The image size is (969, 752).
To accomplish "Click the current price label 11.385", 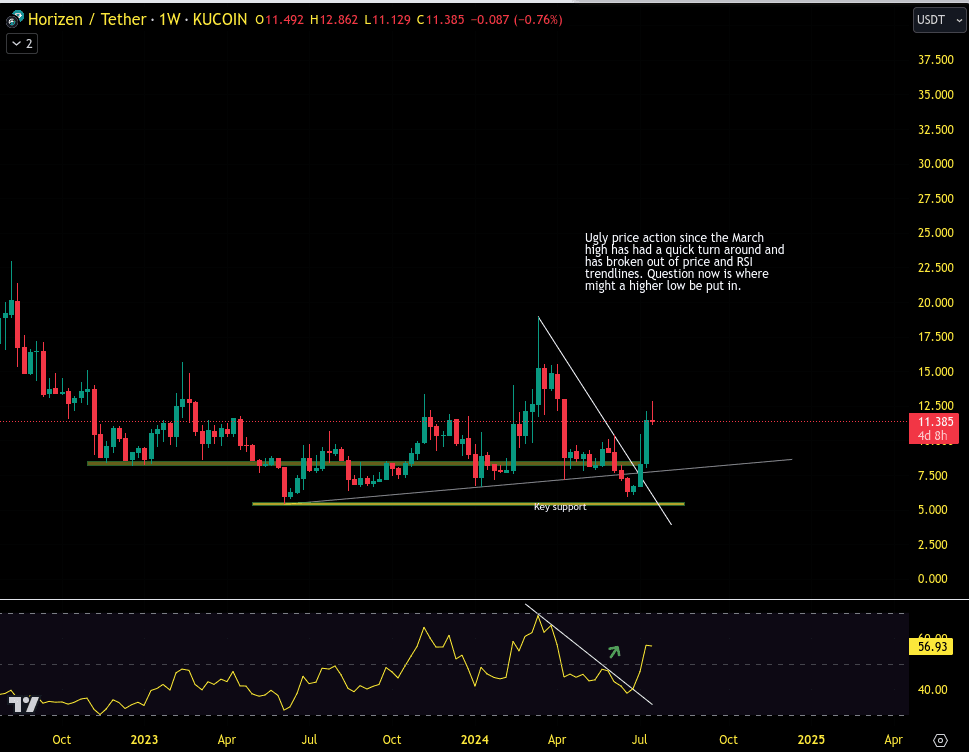I will click(935, 422).
